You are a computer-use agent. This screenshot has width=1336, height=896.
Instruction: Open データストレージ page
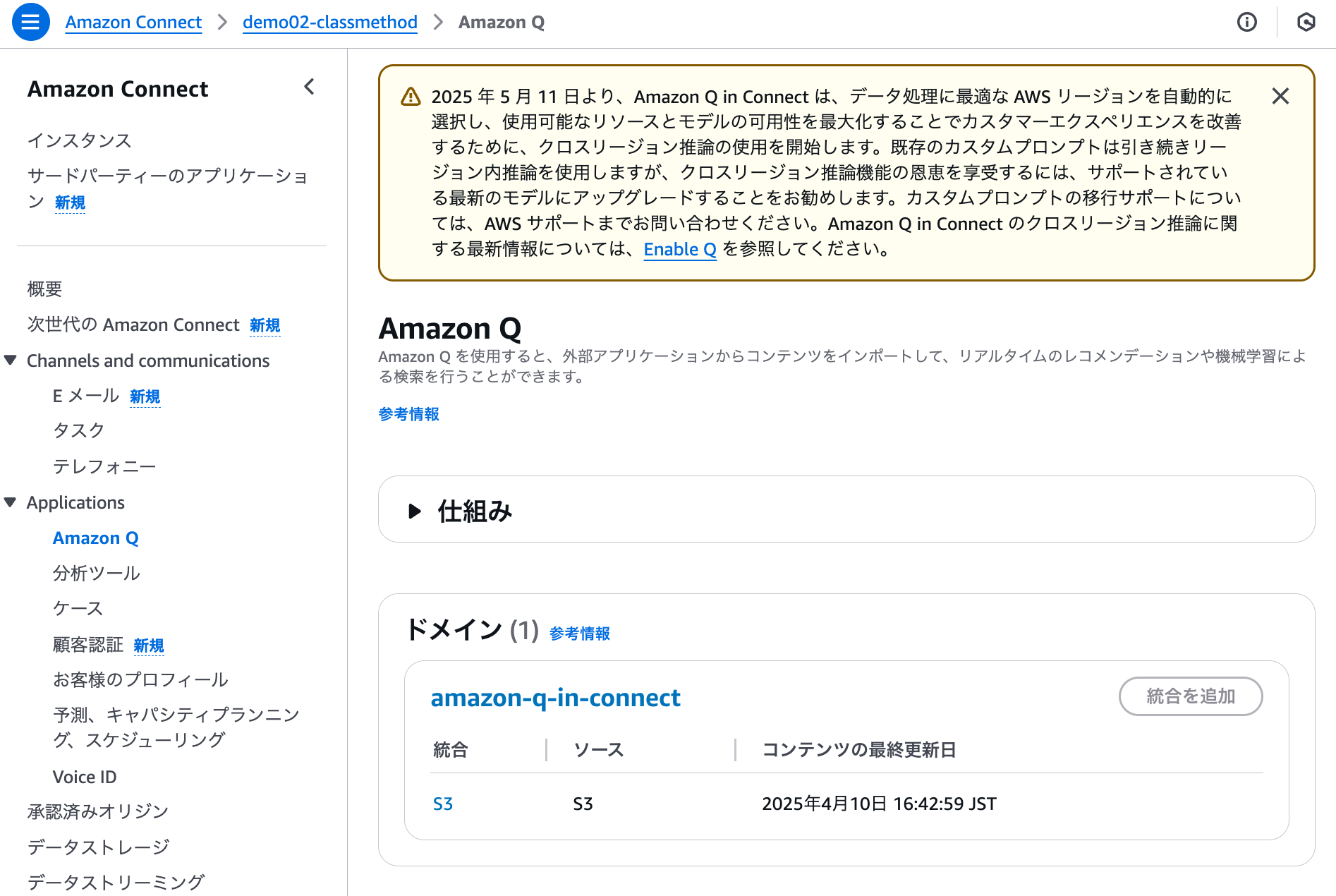click(98, 847)
